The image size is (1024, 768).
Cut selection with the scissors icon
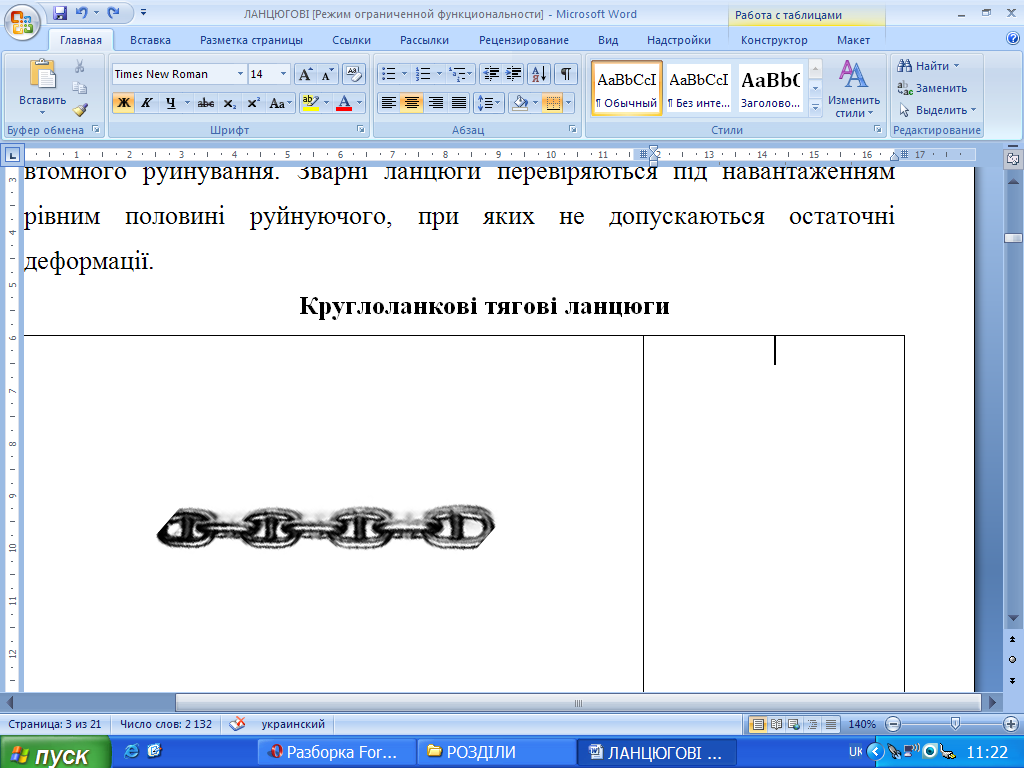(80, 67)
